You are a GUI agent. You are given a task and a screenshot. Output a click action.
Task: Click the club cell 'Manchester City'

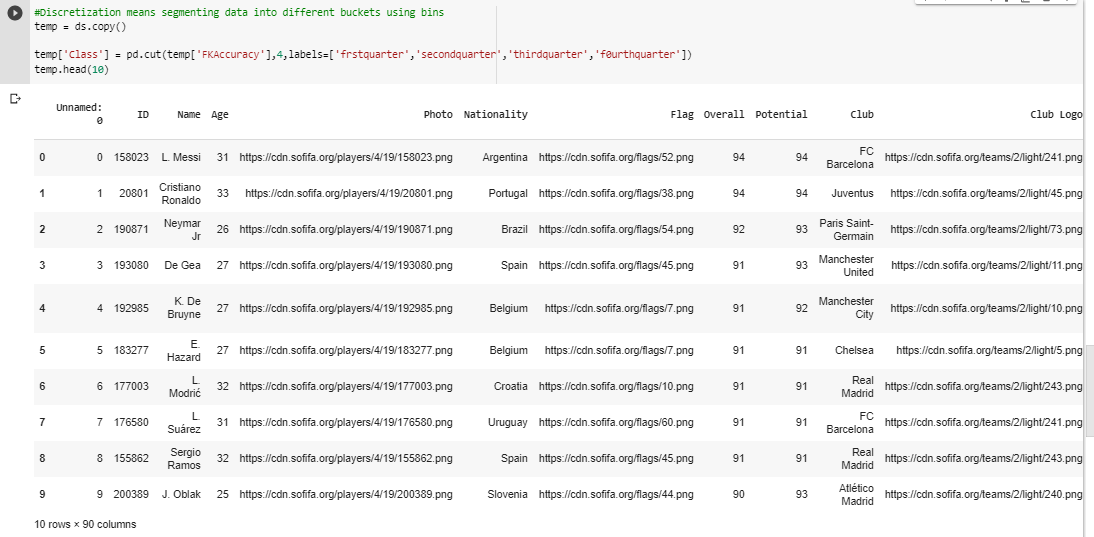[x=846, y=308]
